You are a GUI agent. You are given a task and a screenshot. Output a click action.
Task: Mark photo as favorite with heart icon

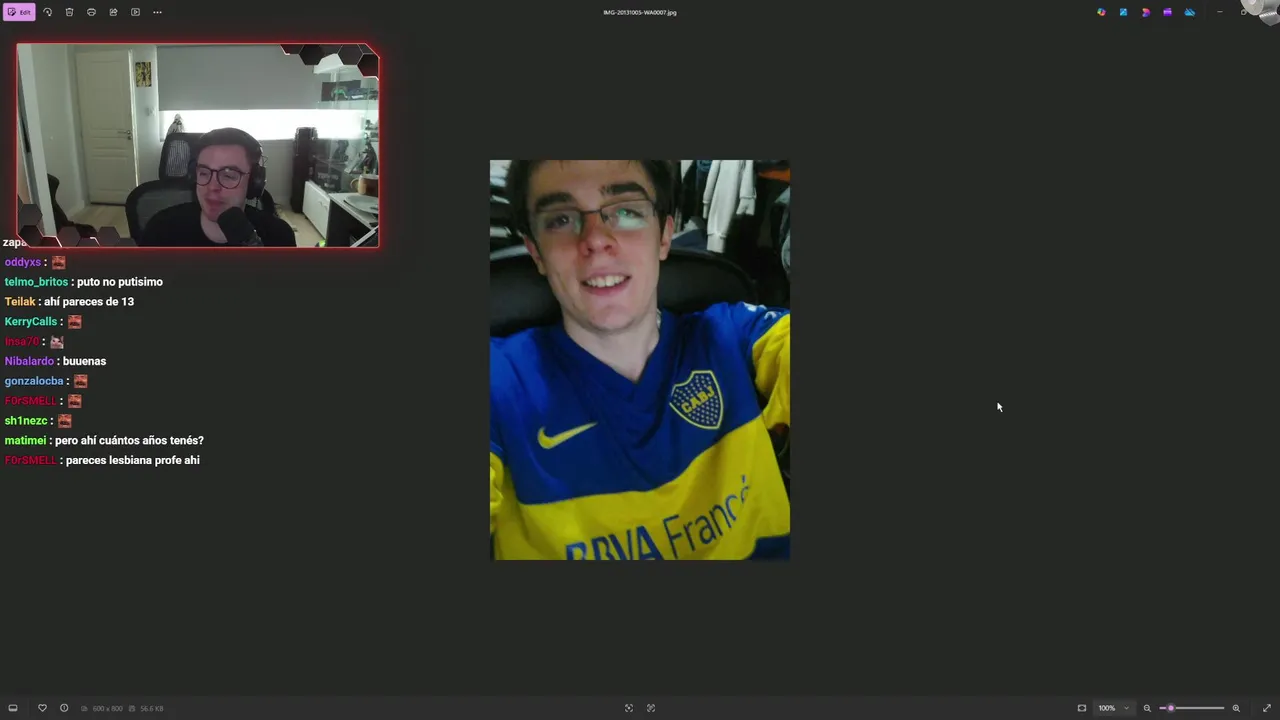tap(42, 708)
